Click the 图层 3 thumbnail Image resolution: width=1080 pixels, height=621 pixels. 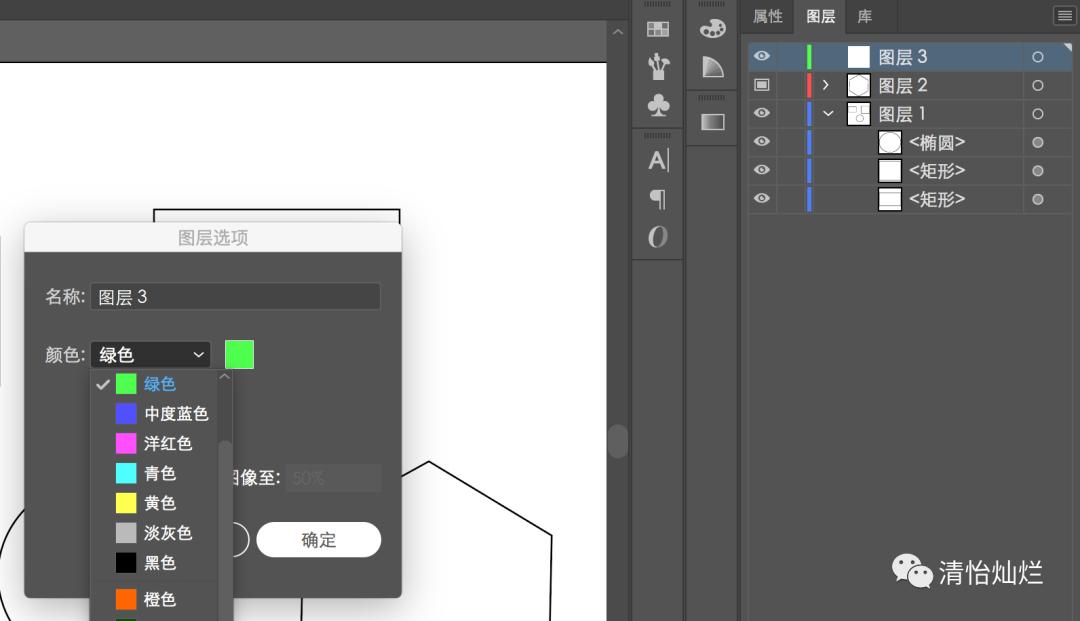tap(858, 57)
